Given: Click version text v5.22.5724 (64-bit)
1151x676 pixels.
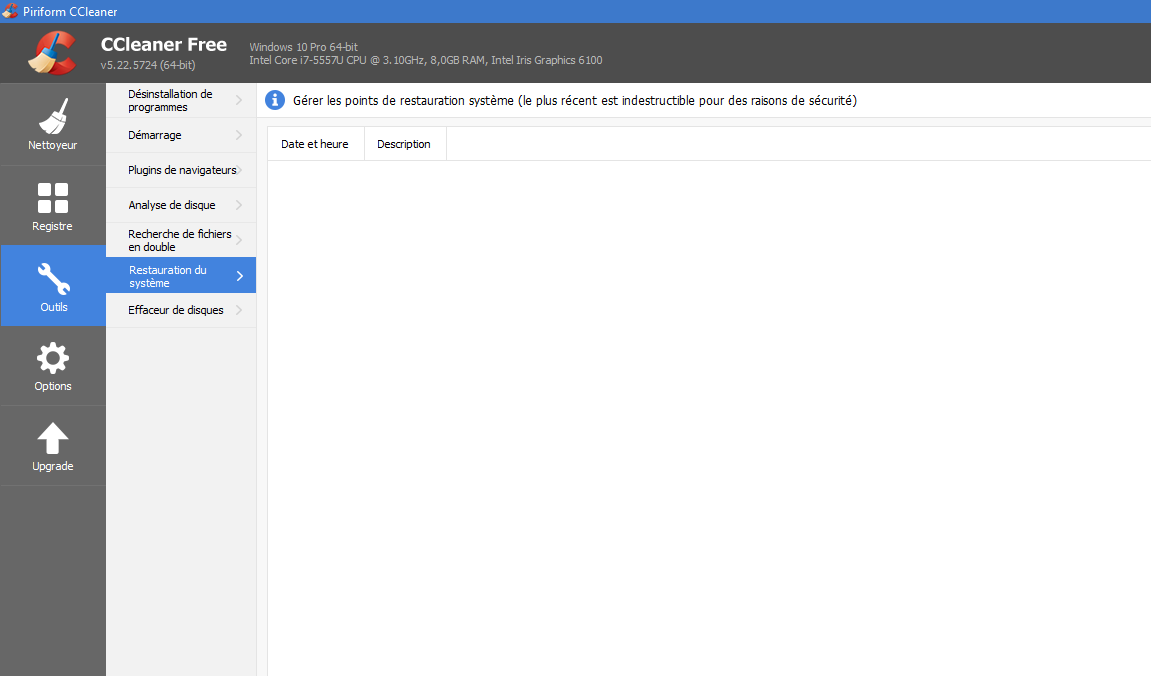Looking at the screenshot, I should (x=148, y=65).
